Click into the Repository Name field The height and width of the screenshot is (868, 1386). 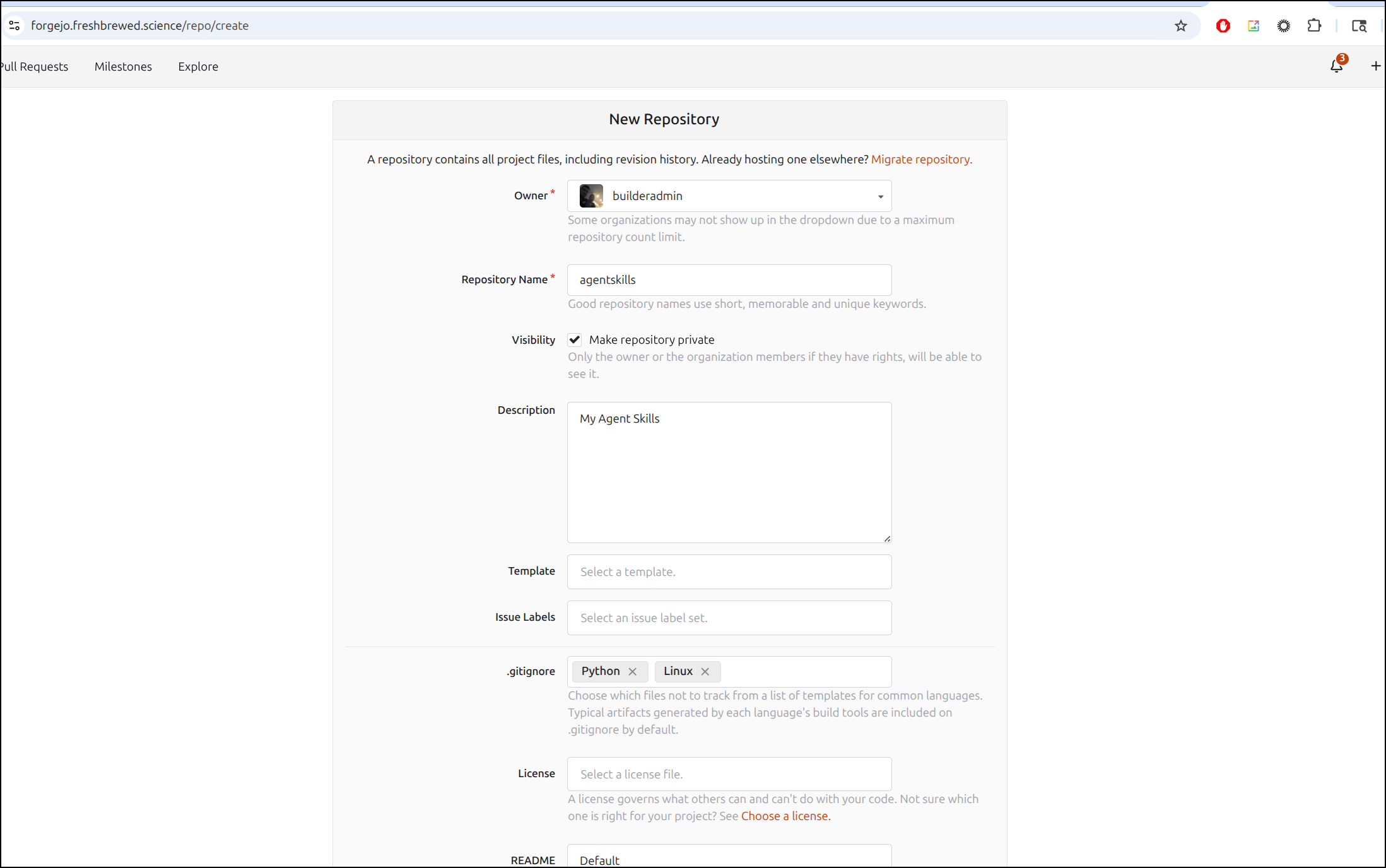click(729, 280)
